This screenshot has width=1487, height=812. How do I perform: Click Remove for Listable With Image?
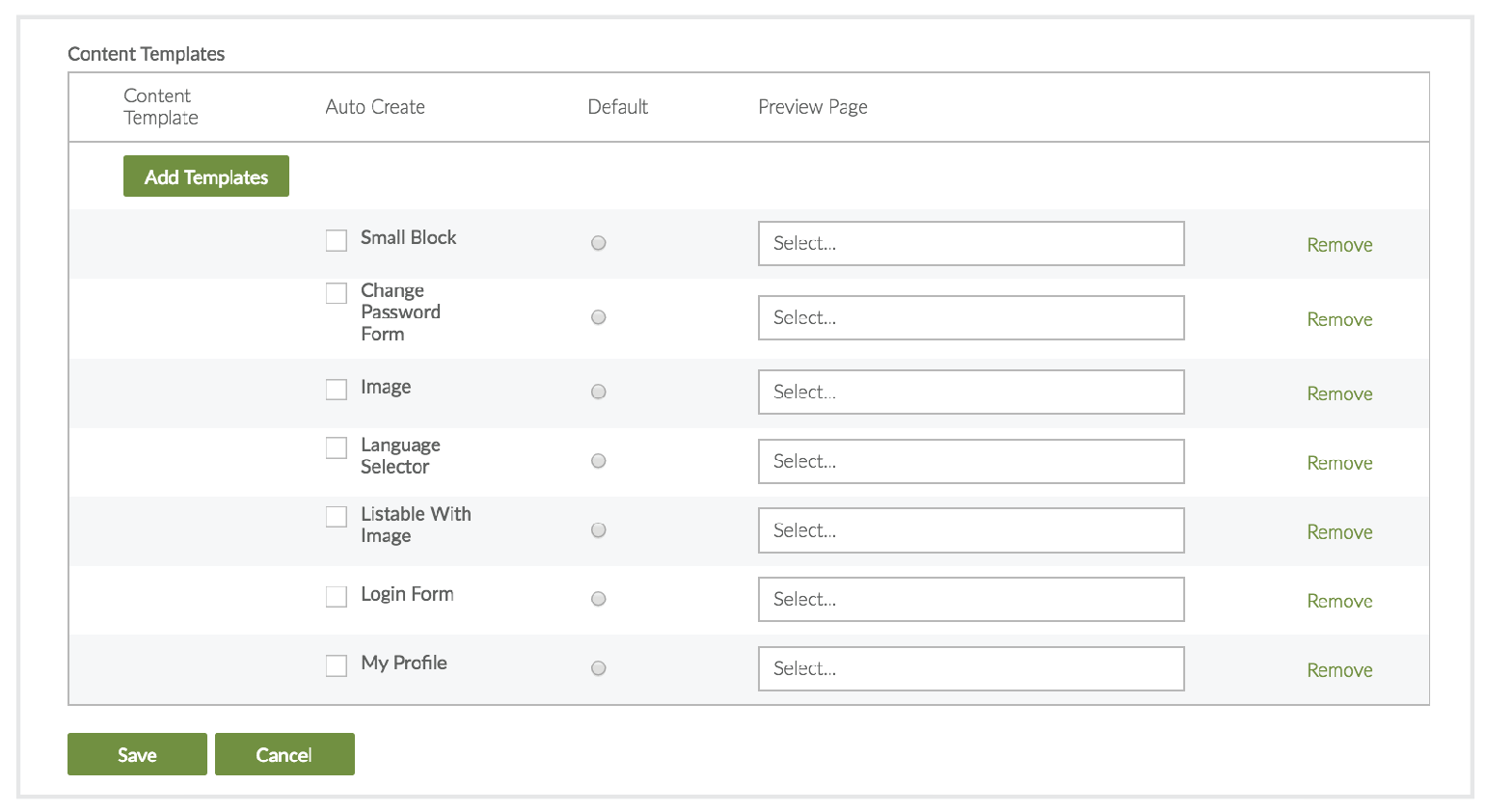pyautogui.click(x=1339, y=532)
